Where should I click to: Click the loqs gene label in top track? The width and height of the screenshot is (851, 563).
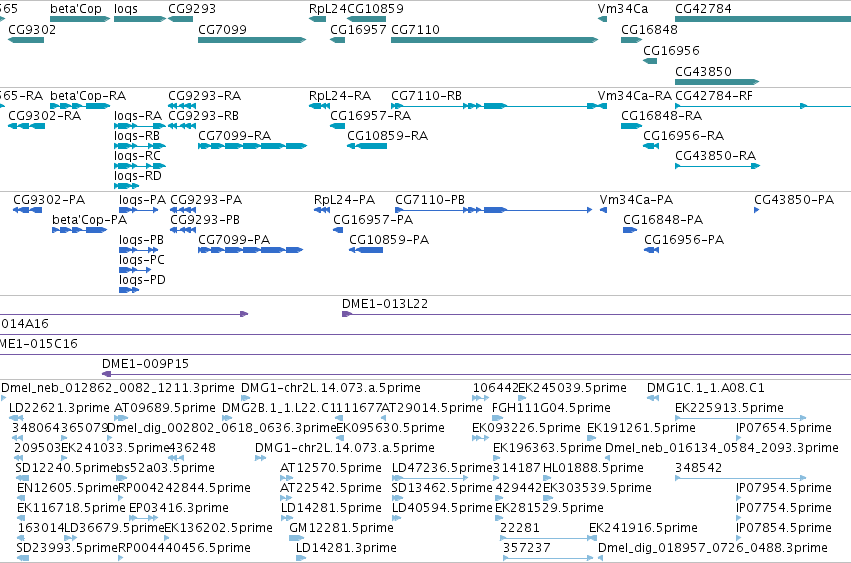[126, 9]
